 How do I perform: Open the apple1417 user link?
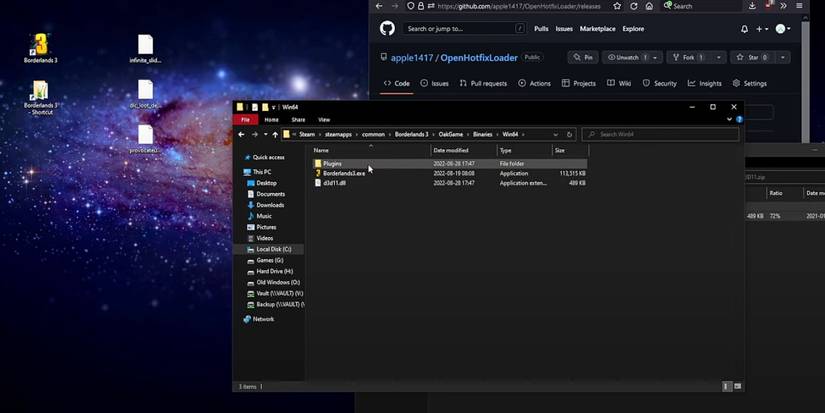[x=411, y=58]
